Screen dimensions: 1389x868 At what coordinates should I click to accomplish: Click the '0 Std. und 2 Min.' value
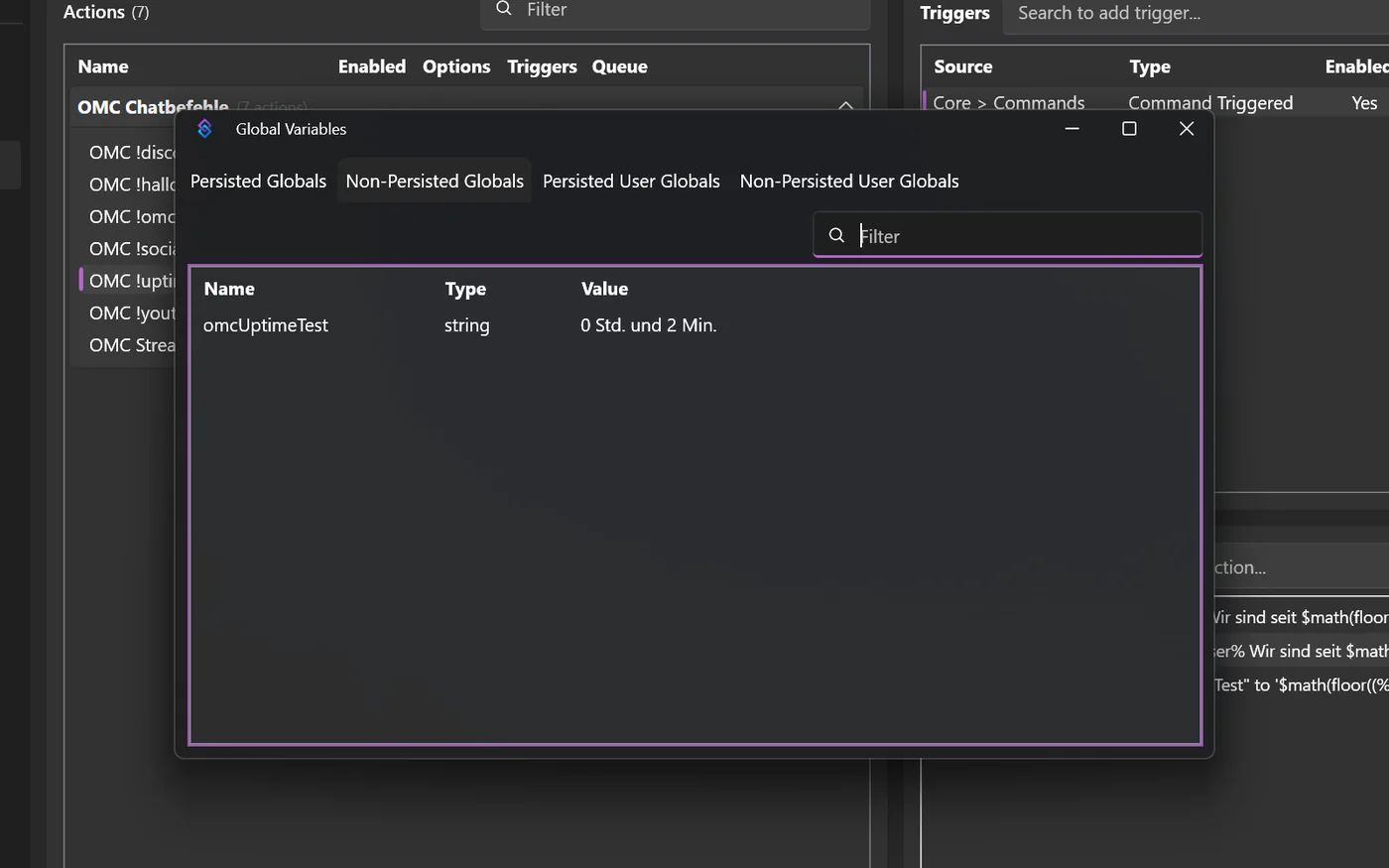649,325
